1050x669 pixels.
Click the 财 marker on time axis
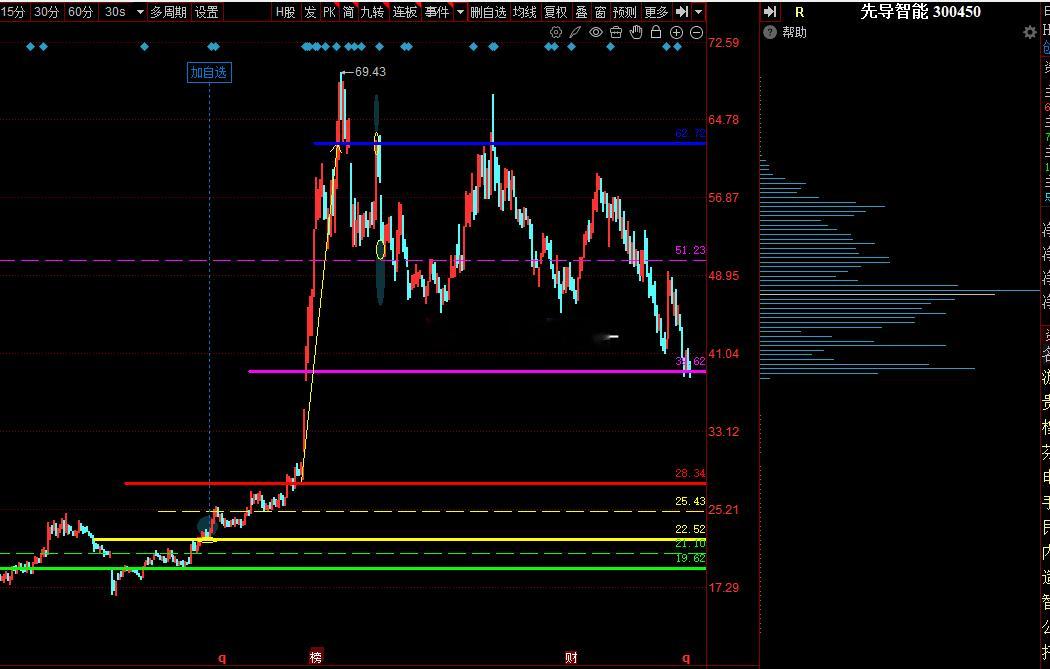point(571,657)
